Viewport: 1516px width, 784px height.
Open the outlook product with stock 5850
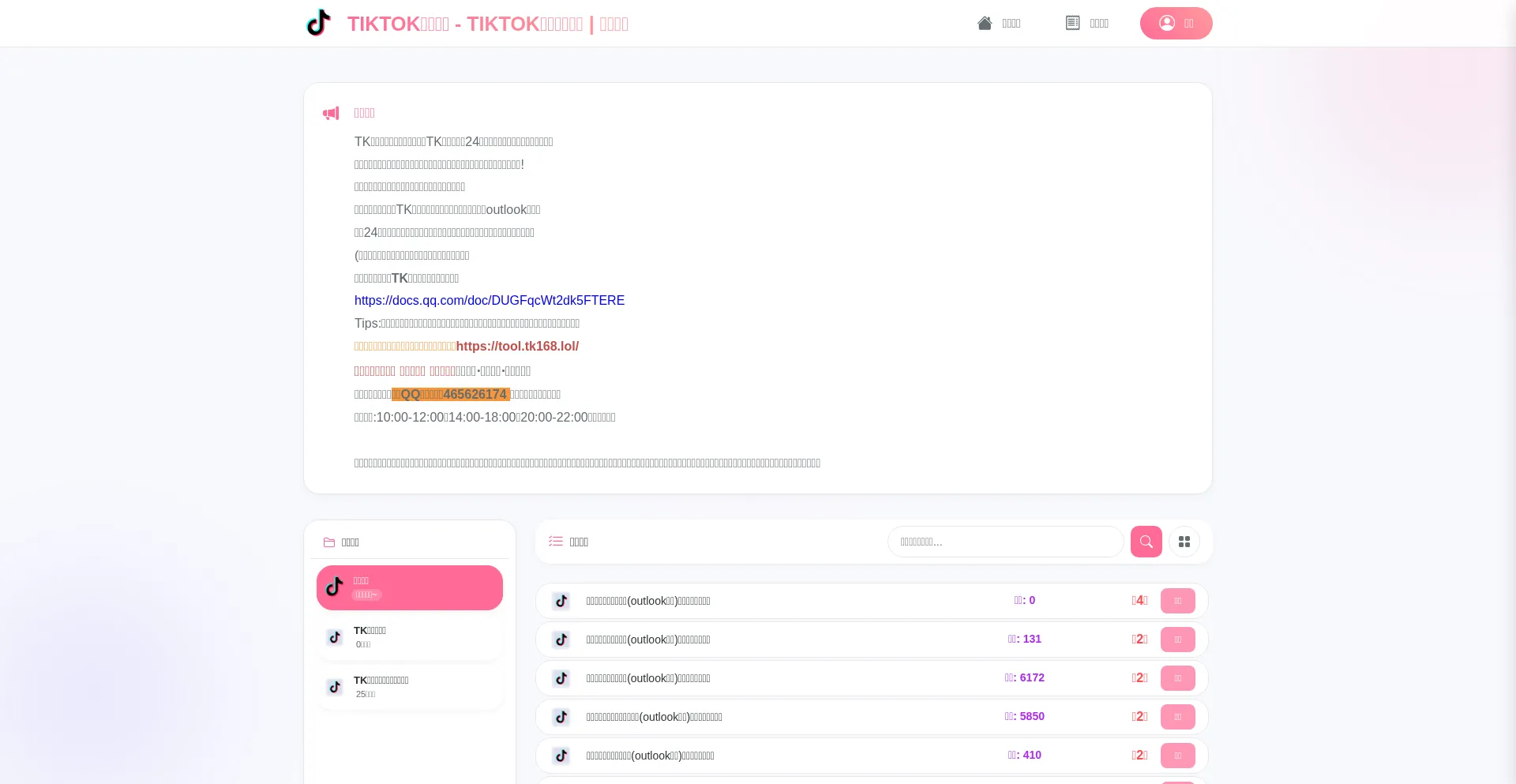pyautogui.click(x=654, y=717)
